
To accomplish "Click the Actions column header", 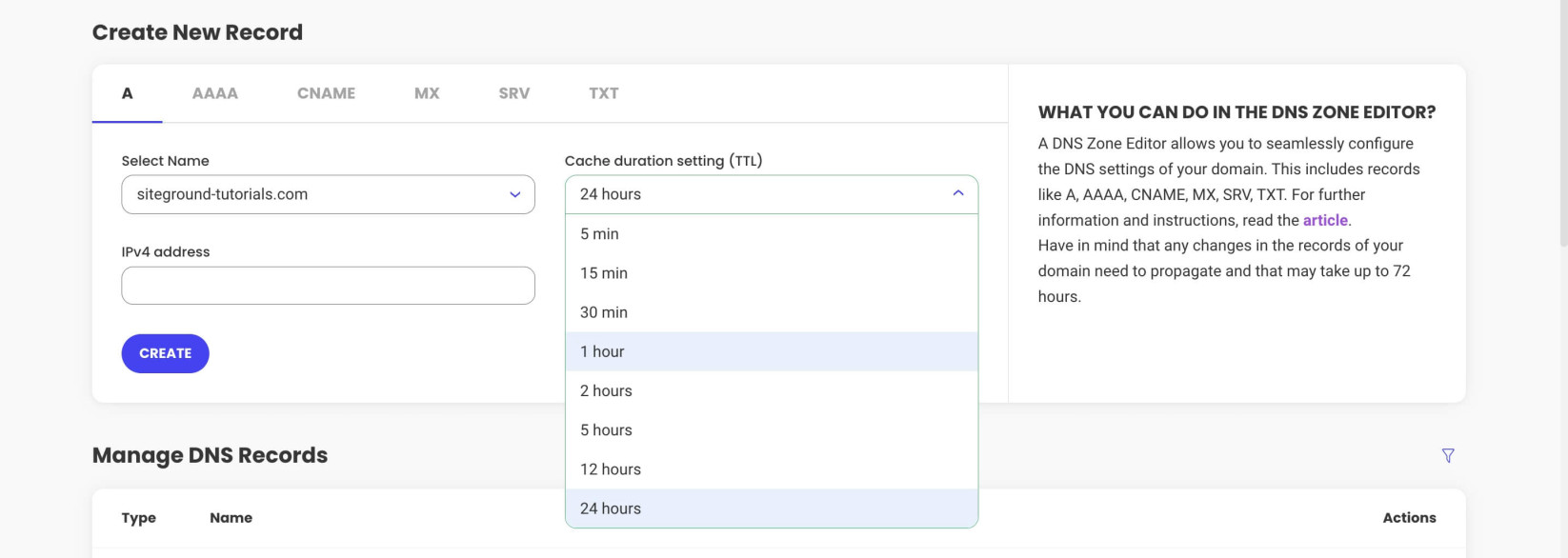I will coord(1409,518).
